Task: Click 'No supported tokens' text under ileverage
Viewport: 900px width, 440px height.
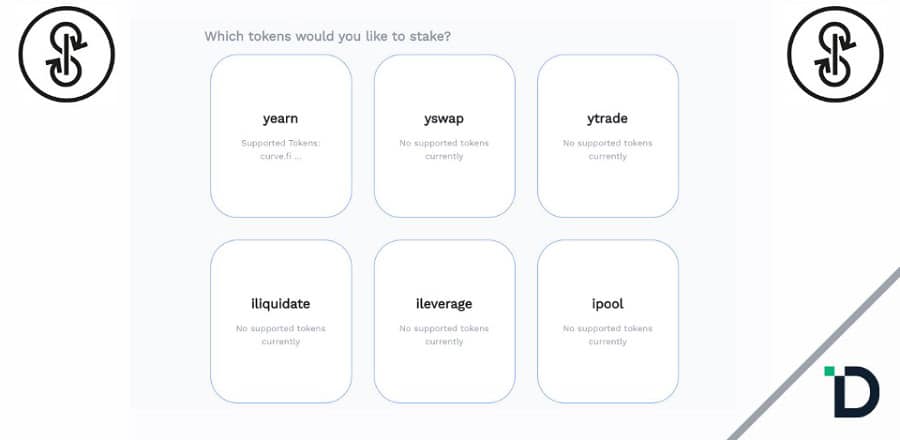Action: [444, 328]
